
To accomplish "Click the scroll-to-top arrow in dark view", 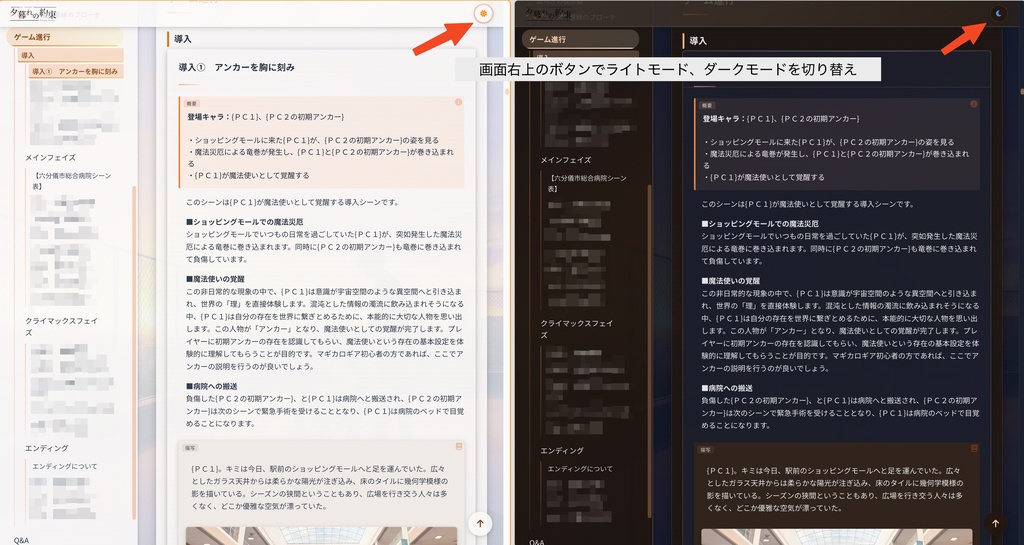I will [x=995, y=523].
